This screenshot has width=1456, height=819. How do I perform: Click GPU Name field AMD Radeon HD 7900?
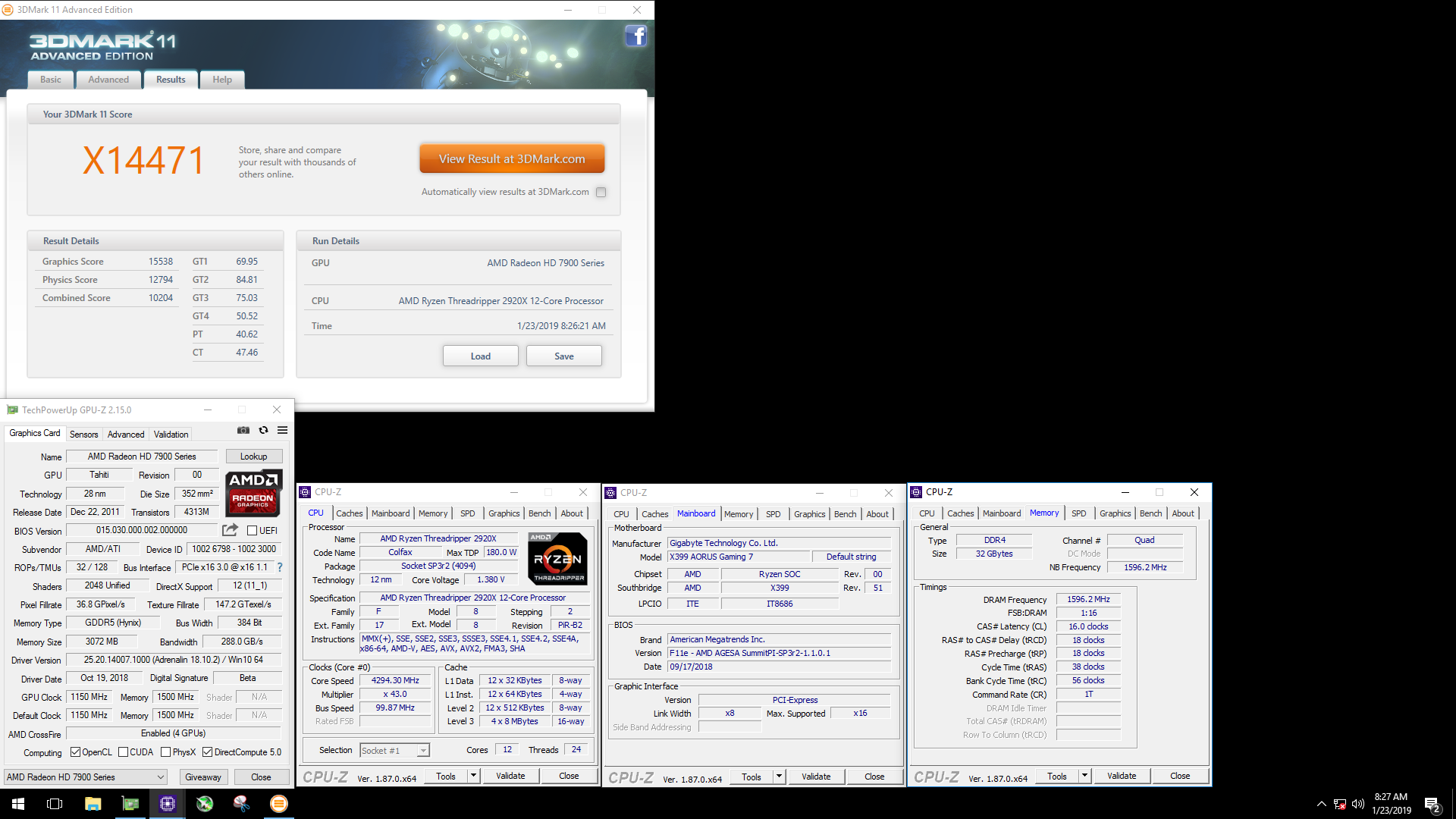pyautogui.click(x=142, y=457)
